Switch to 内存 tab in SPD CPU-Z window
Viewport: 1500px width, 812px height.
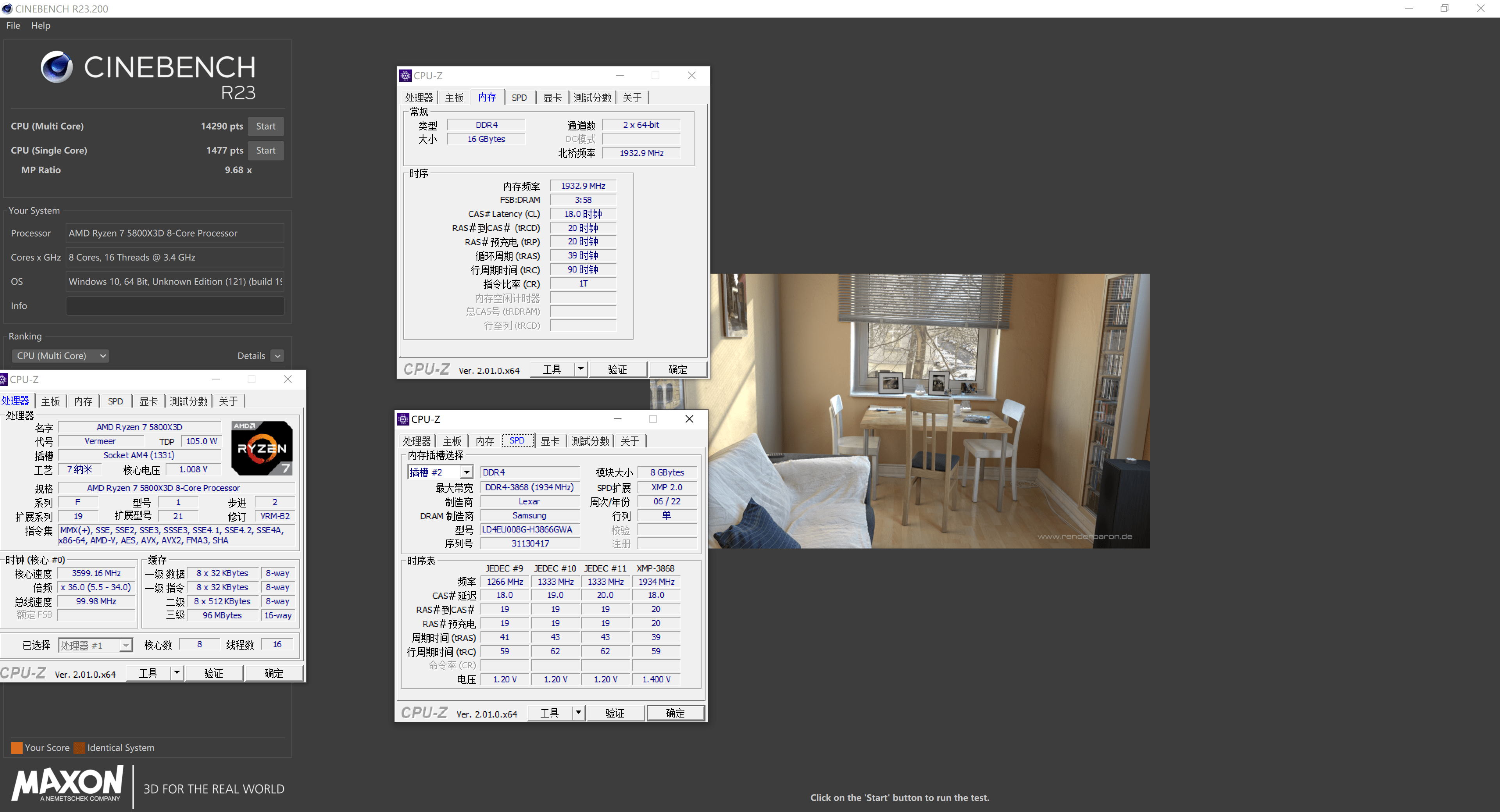tap(484, 441)
